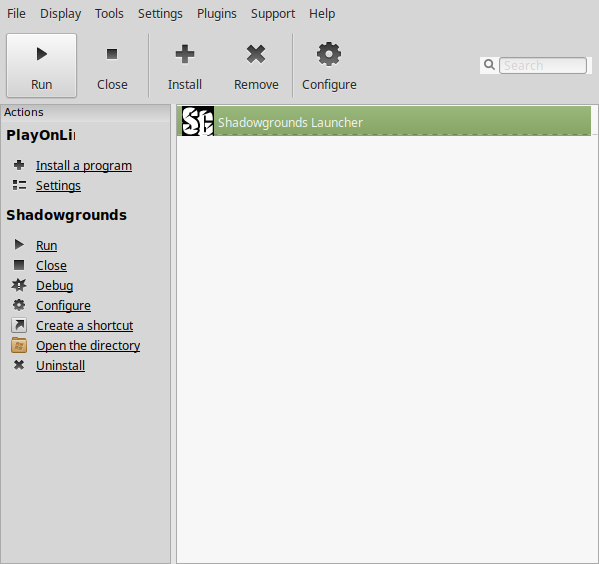Viewport: 599px width, 564px height.
Task: Open the Support menu
Action: coord(273,13)
